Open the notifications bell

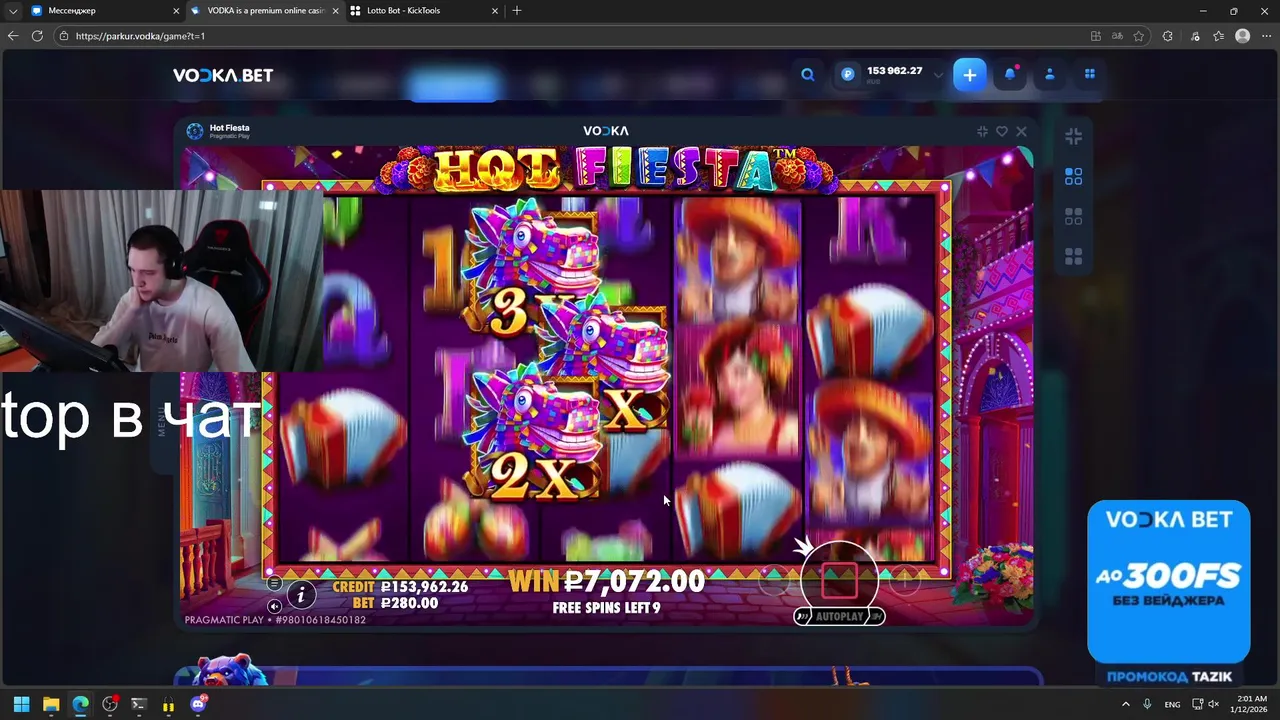click(1010, 75)
